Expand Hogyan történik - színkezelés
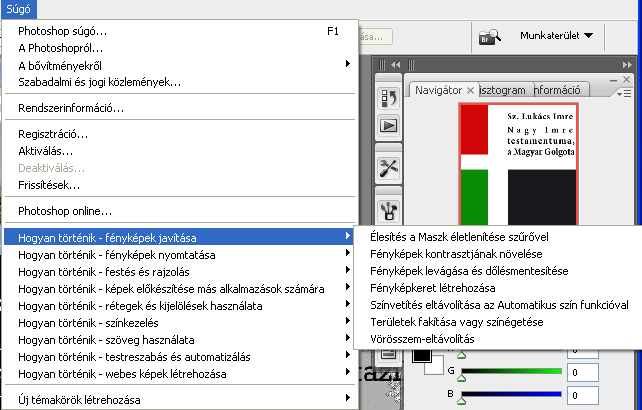Viewport: 642px width, 410px height. click(179, 323)
